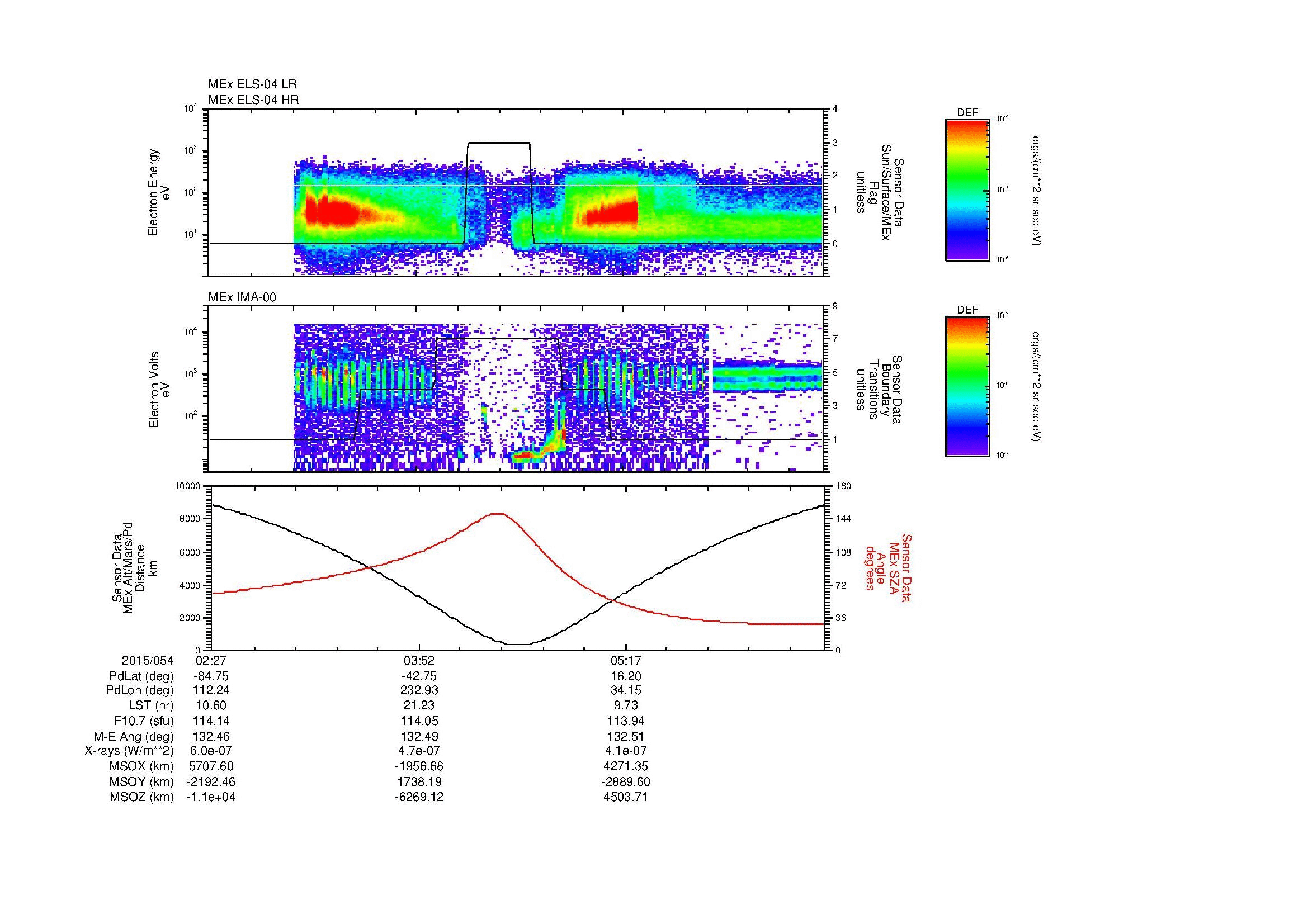
Task: Click the X-rays (W/m**2) row label
Action: pyautogui.click(x=129, y=751)
